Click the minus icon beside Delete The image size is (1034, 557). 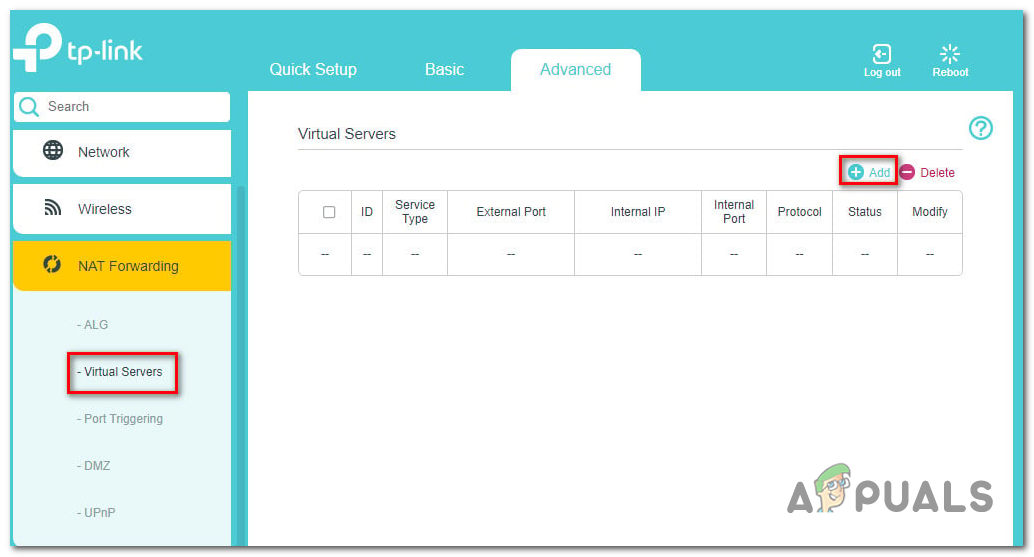tap(907, 172)
